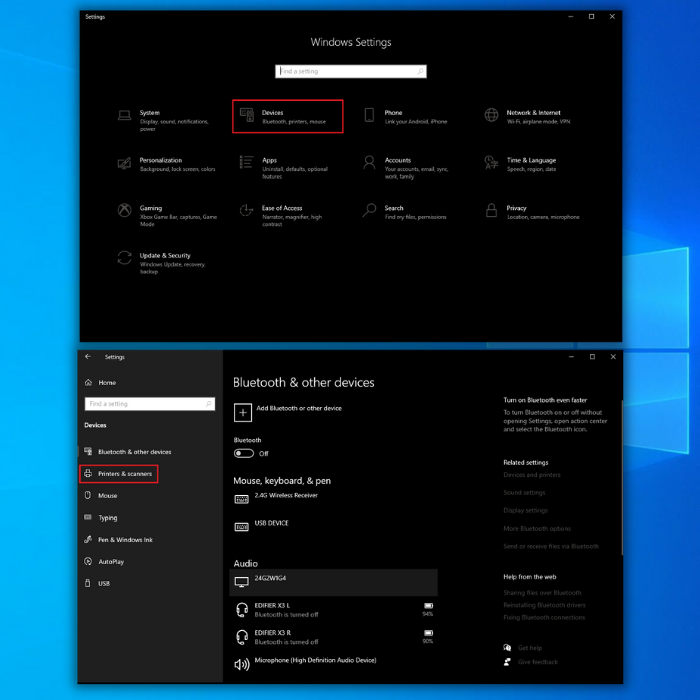Viewport: 700px width, 700px height.
Task: Click the Get help icon
Action: (x=507, y=648)
